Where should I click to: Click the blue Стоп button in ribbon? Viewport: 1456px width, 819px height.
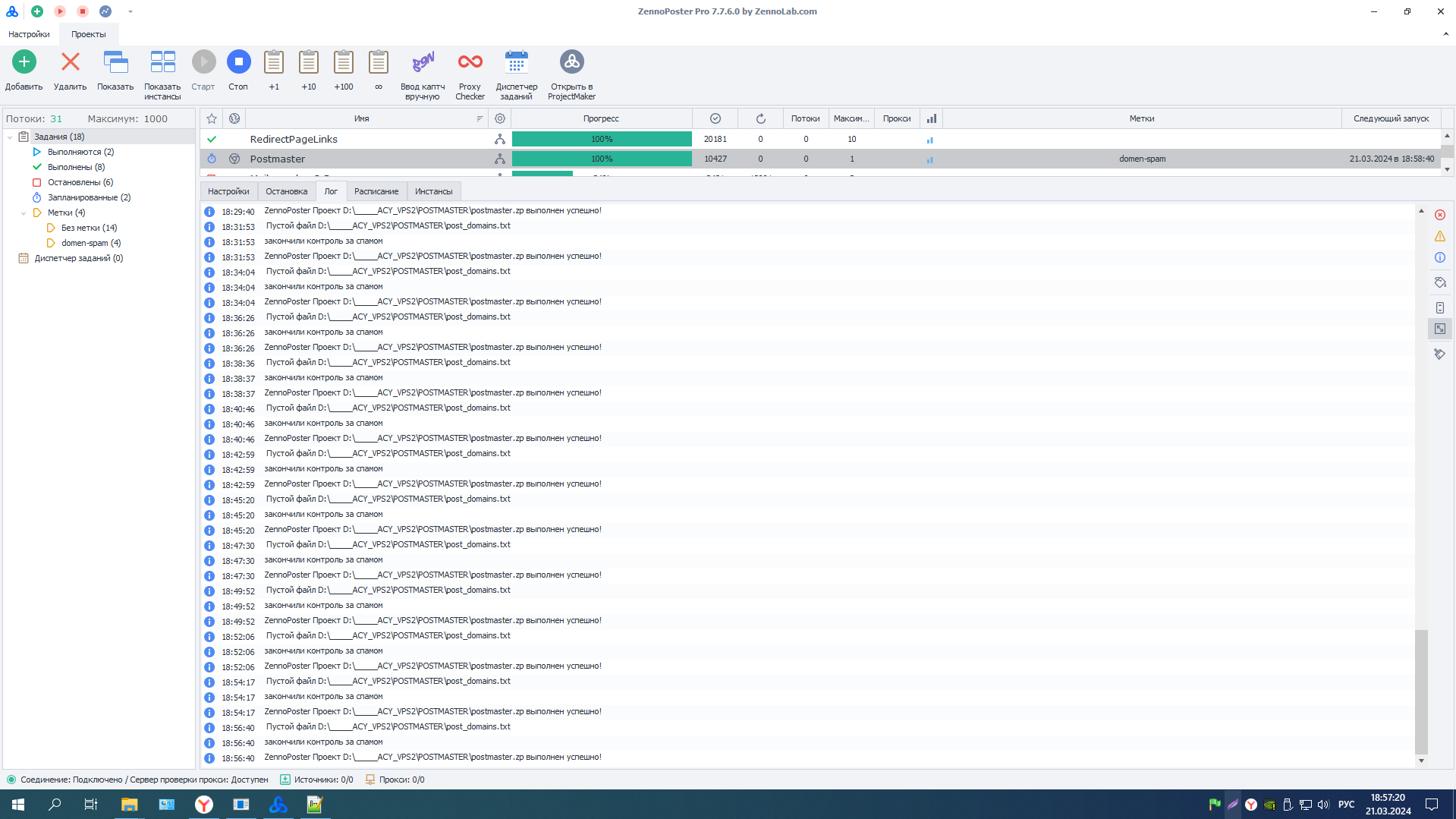(238, 61)
